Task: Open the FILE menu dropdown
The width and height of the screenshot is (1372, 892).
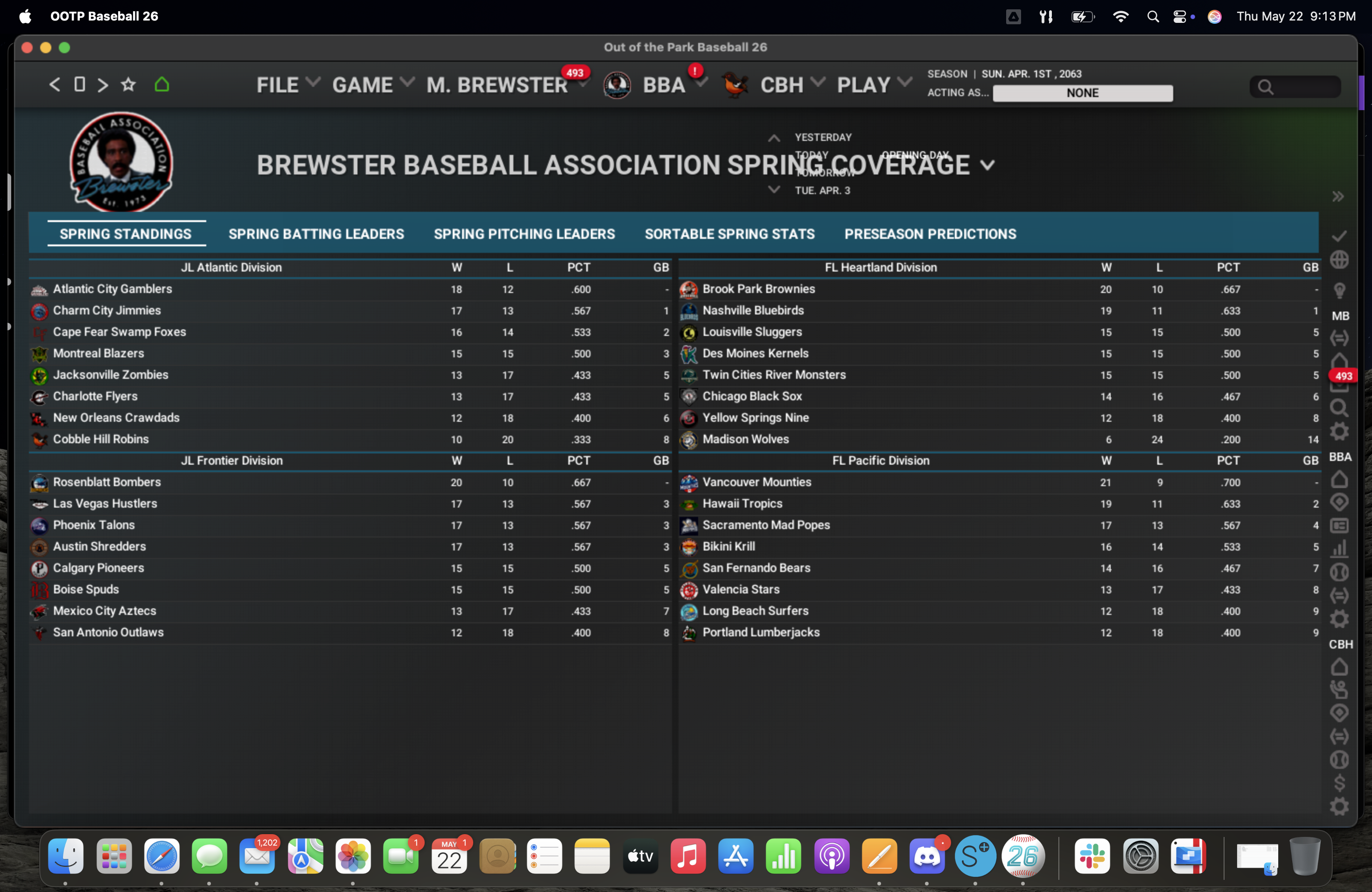Action: (287, 85)
